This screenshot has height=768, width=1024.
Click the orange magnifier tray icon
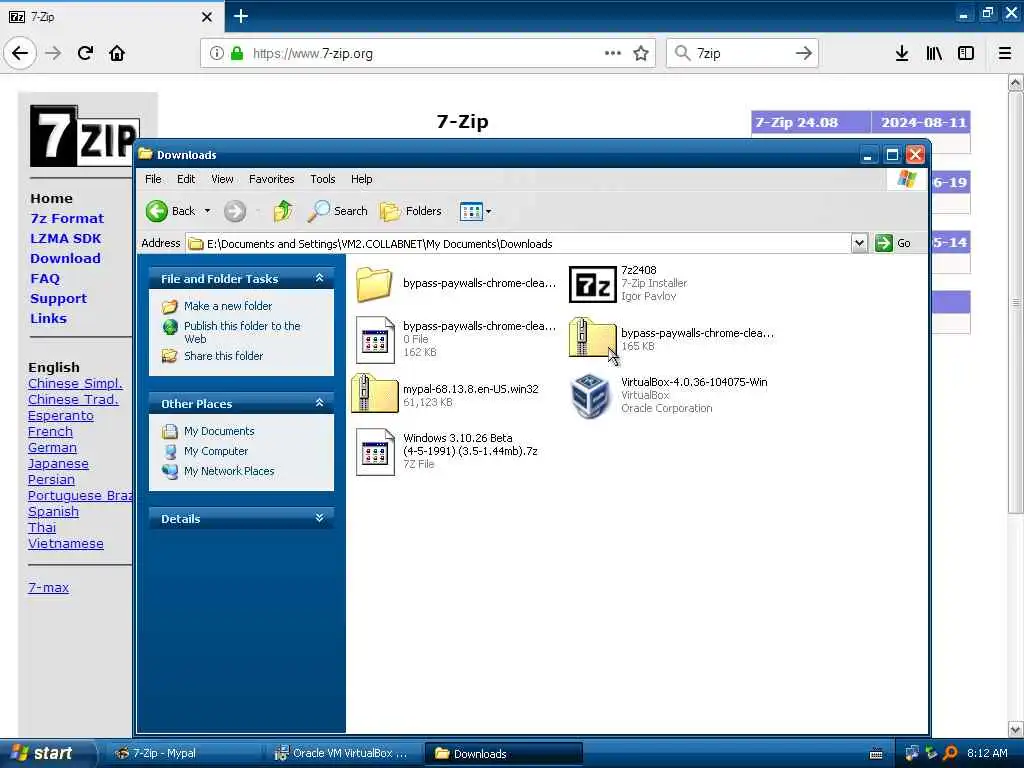click(950, 753)
